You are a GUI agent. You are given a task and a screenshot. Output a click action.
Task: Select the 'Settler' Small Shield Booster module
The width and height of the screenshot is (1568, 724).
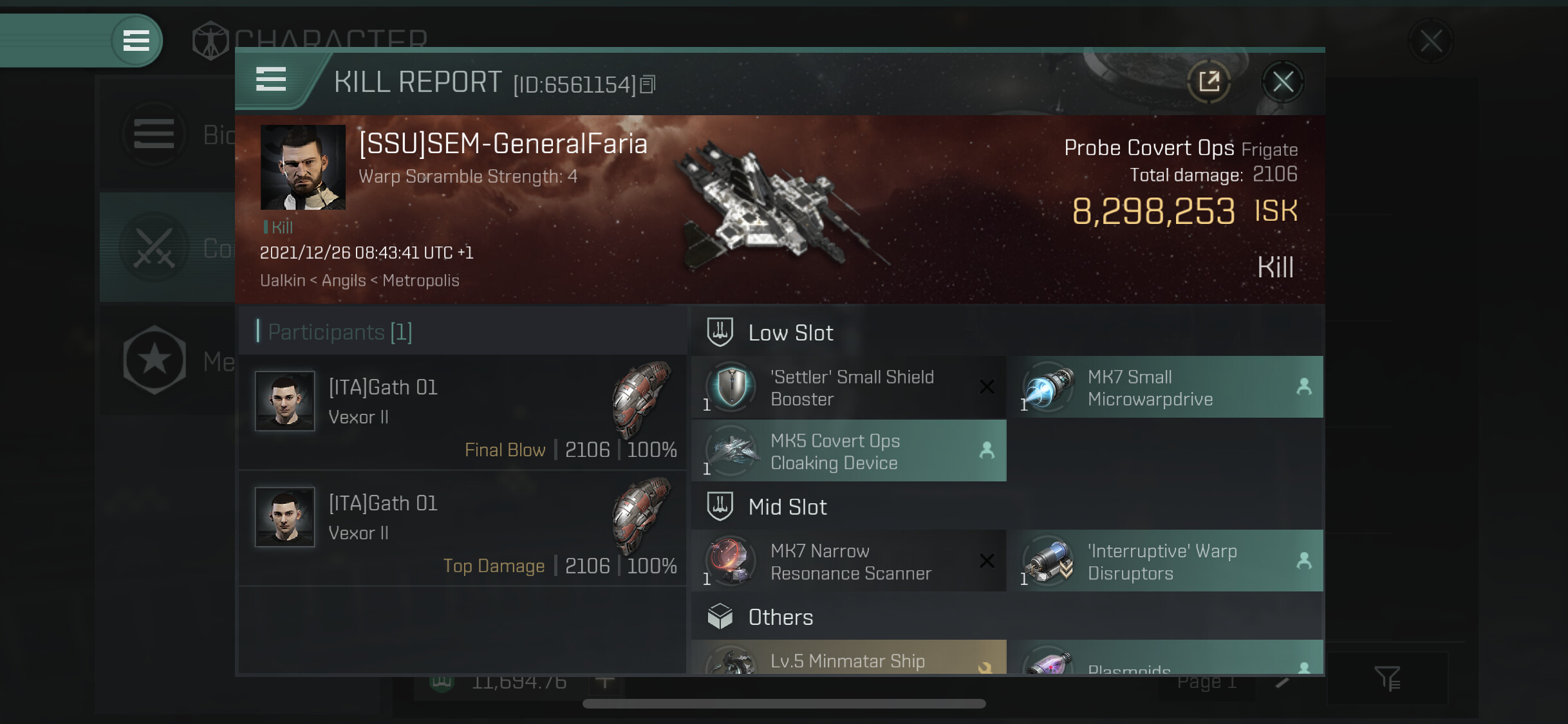coord(848,387)
